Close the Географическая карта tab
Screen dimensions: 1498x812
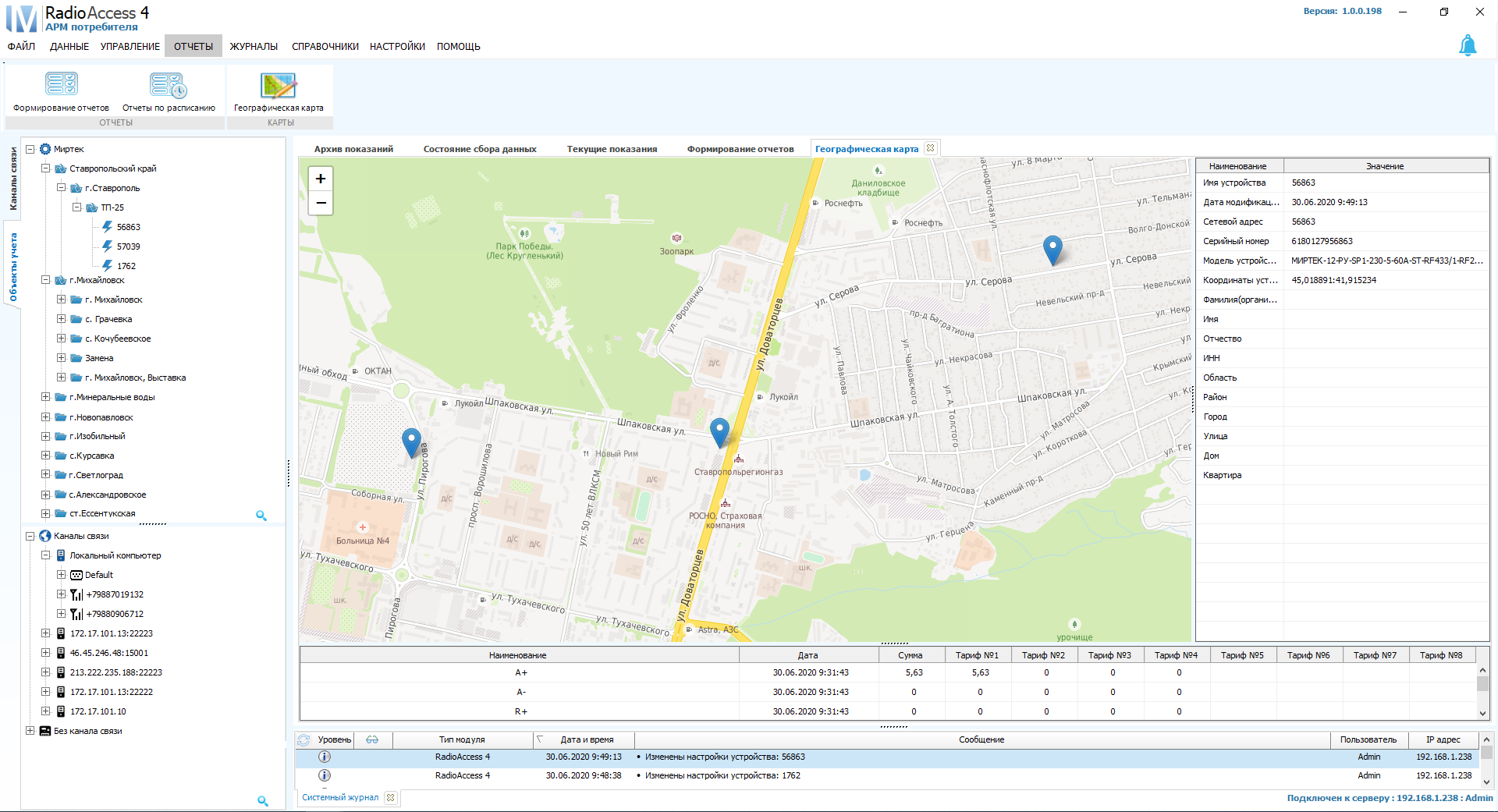930,148
